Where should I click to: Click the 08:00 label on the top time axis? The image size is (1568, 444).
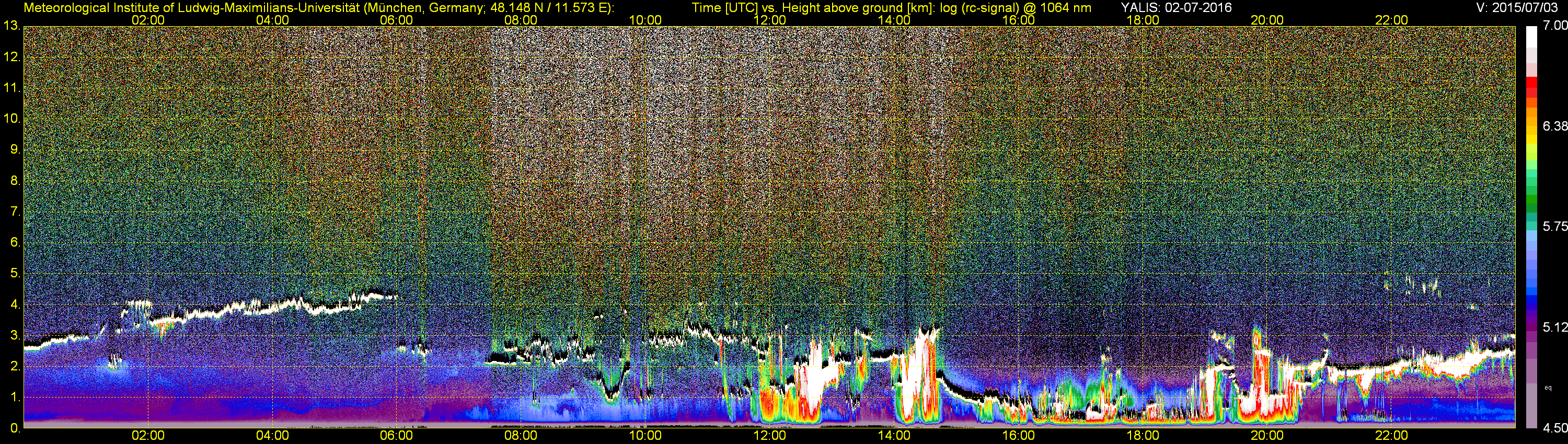pos(521,20)
